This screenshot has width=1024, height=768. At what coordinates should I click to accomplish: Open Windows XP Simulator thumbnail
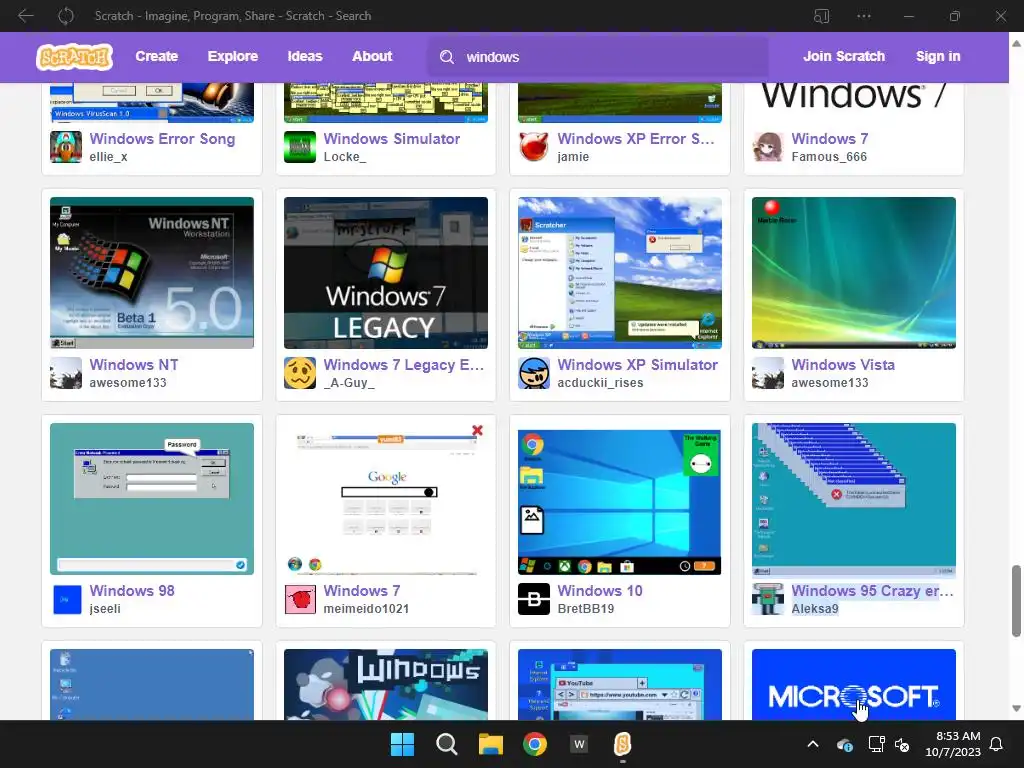(620, 272)
